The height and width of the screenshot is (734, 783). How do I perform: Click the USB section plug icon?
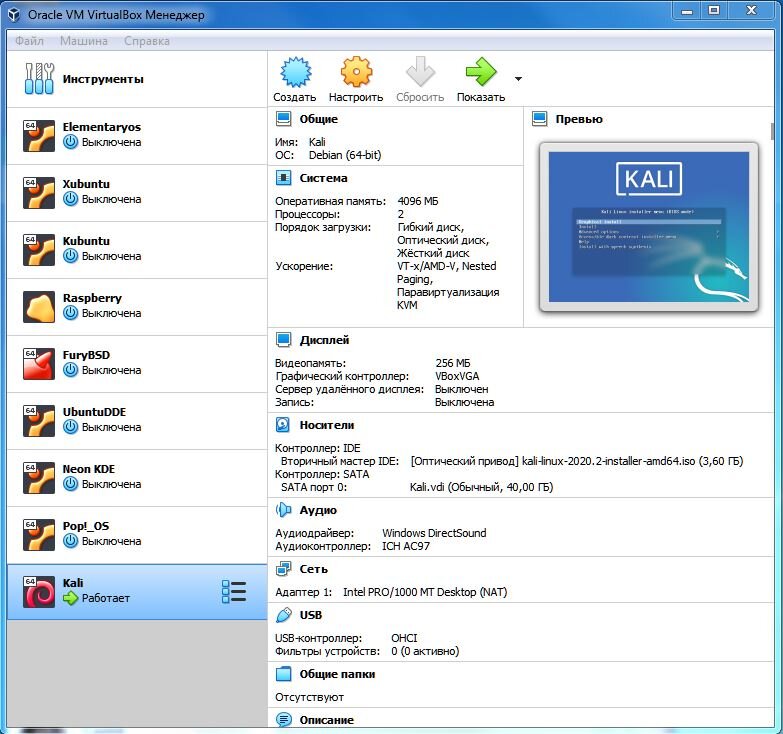pyautogui.click(x=283, y=615)
